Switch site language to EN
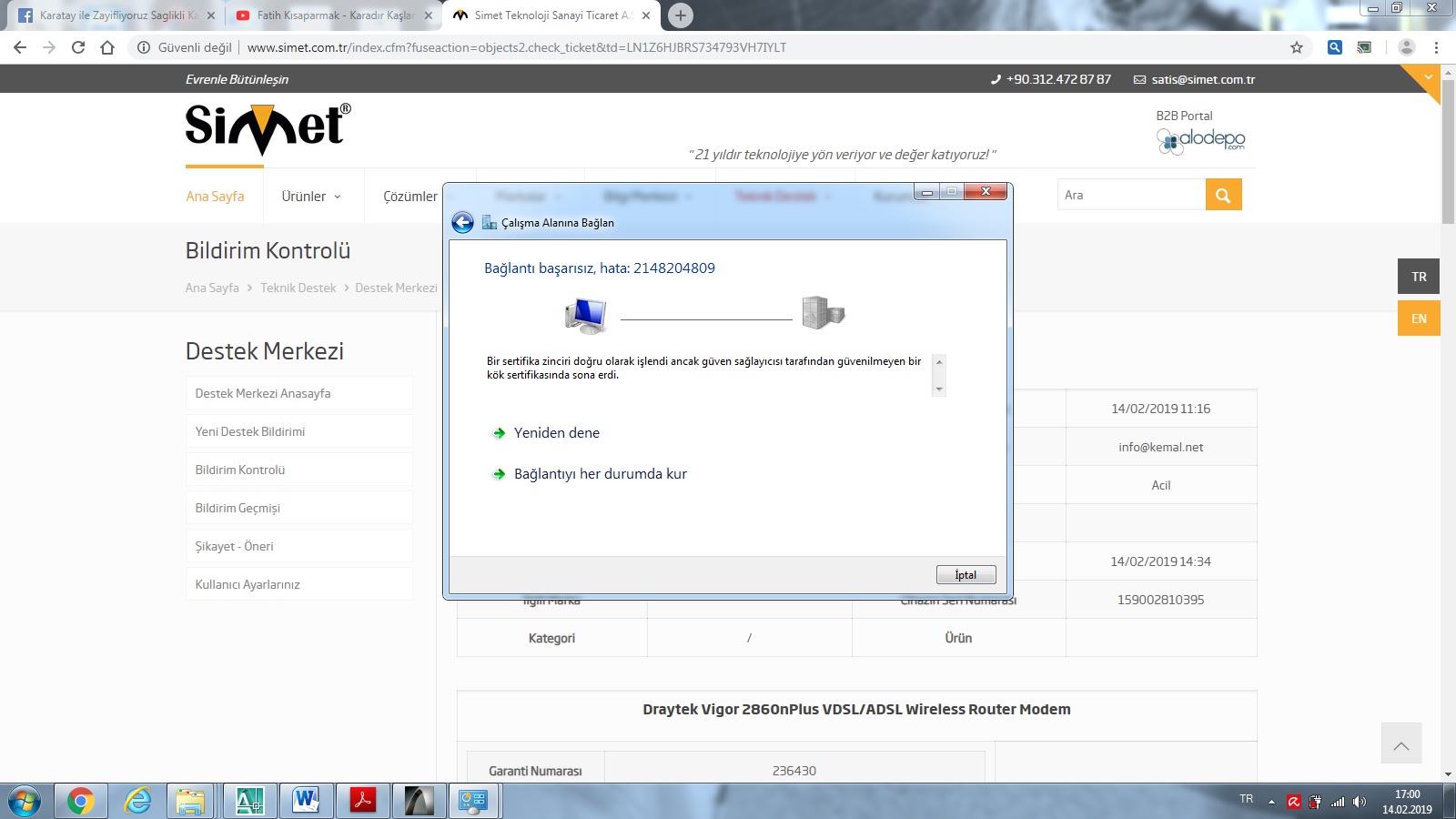 click(1419, 318)
